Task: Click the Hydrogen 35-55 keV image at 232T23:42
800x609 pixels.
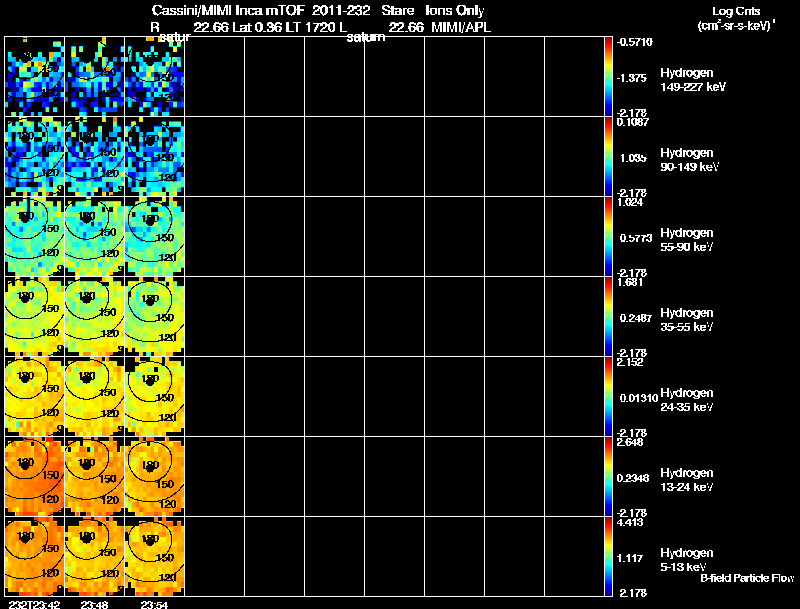Action: pyautogui.click(x=35, y=317)
